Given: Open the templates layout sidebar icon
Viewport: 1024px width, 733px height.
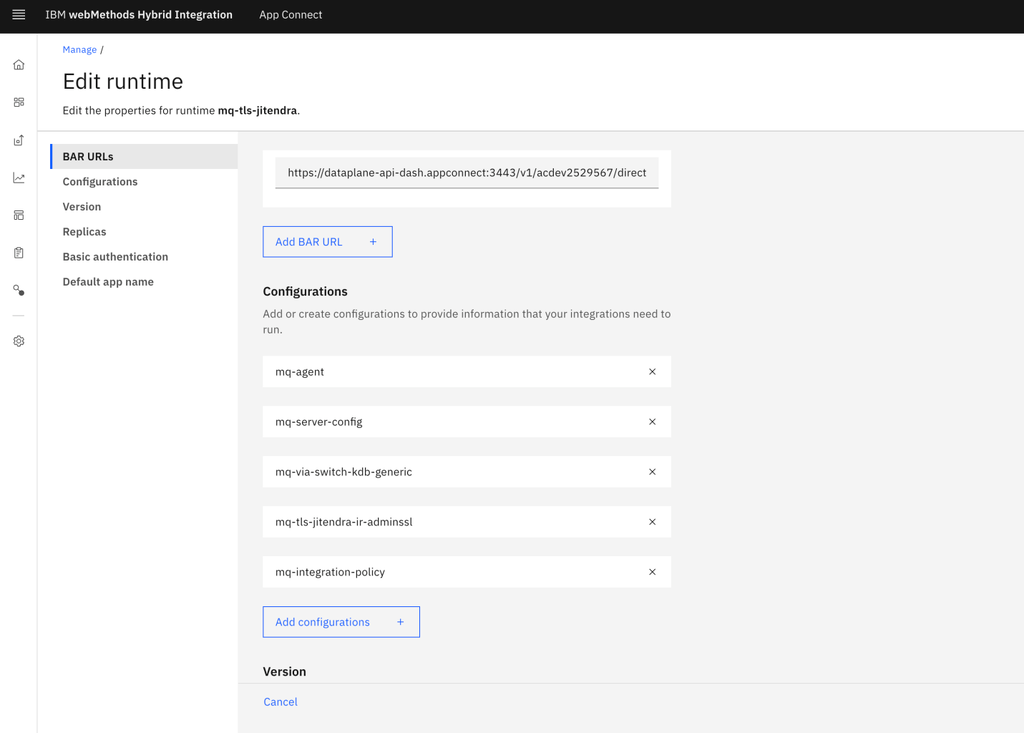Looking at the screenshot, I should click(18, 215).
